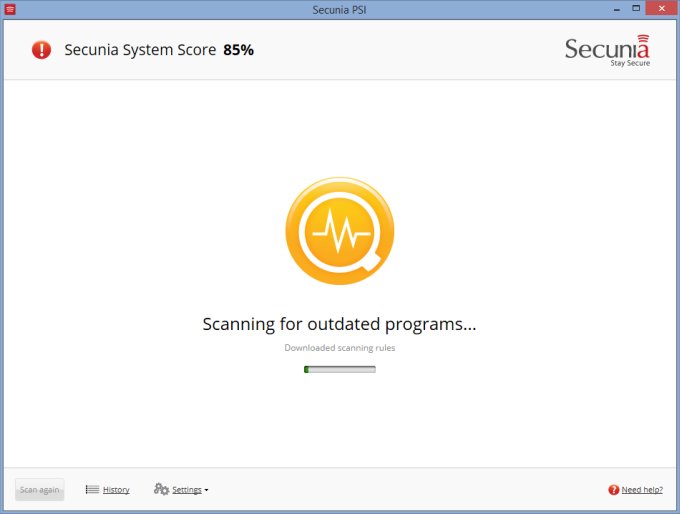
Task: Click the Secunia logo in the header
Action: [607, 51]
